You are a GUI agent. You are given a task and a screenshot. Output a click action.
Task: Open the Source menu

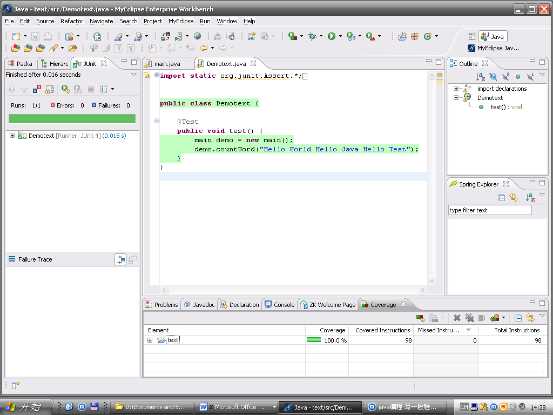point(45,21)
